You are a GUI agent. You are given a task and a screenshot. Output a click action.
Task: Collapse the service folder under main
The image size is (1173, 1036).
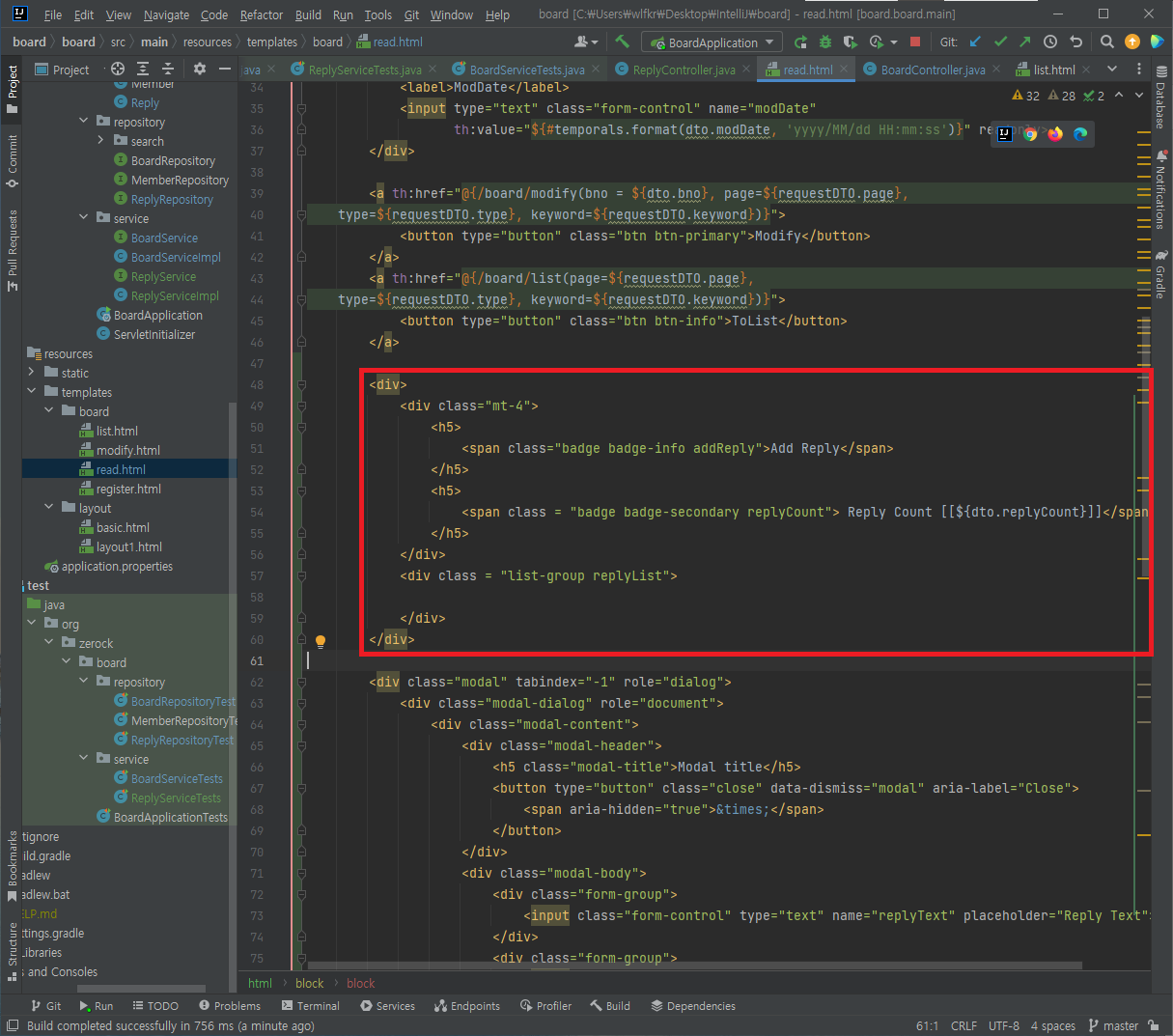coord(84,217)
